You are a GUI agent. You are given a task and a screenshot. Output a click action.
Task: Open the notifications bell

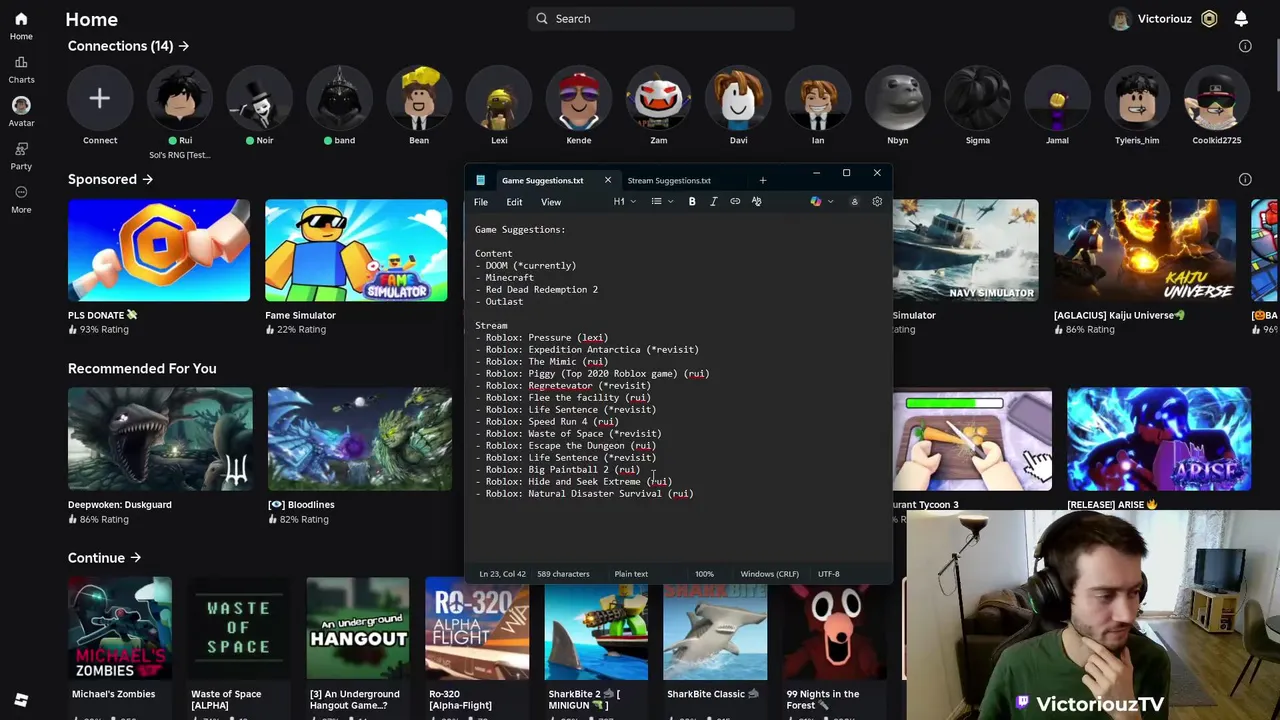coord(1241,19)
